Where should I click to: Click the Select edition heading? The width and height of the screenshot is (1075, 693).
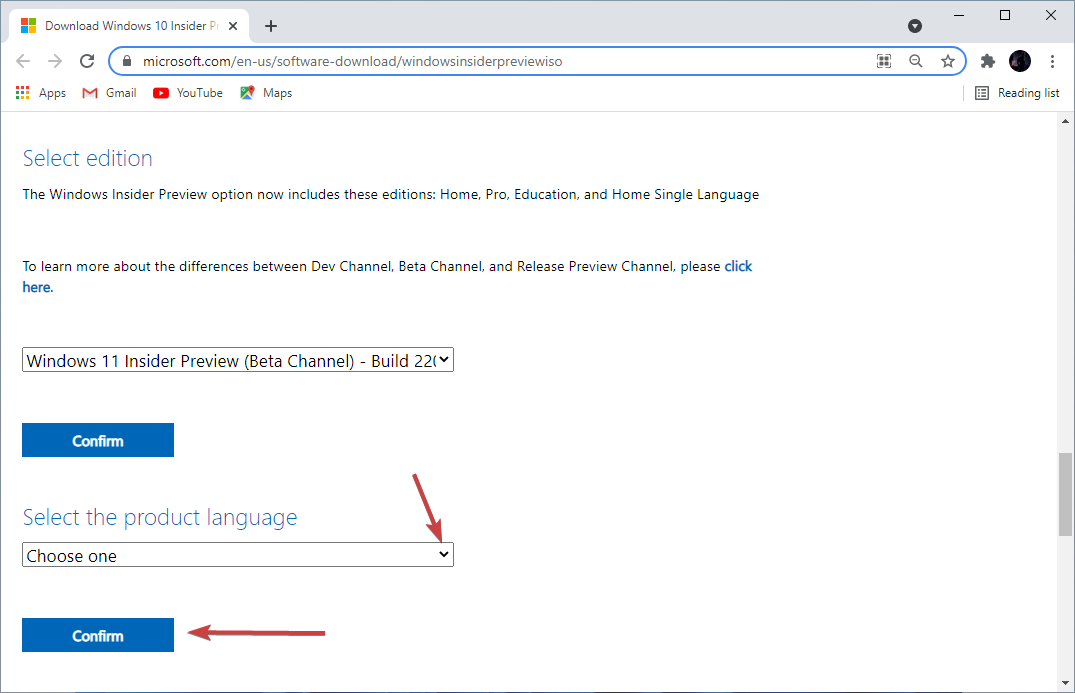pyautogui.click(x=88, y=158)
